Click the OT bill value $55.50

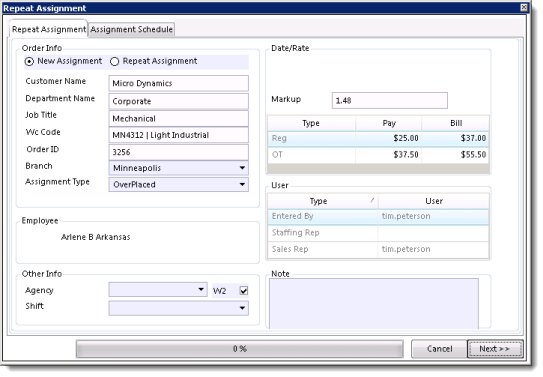coord(473,155)
